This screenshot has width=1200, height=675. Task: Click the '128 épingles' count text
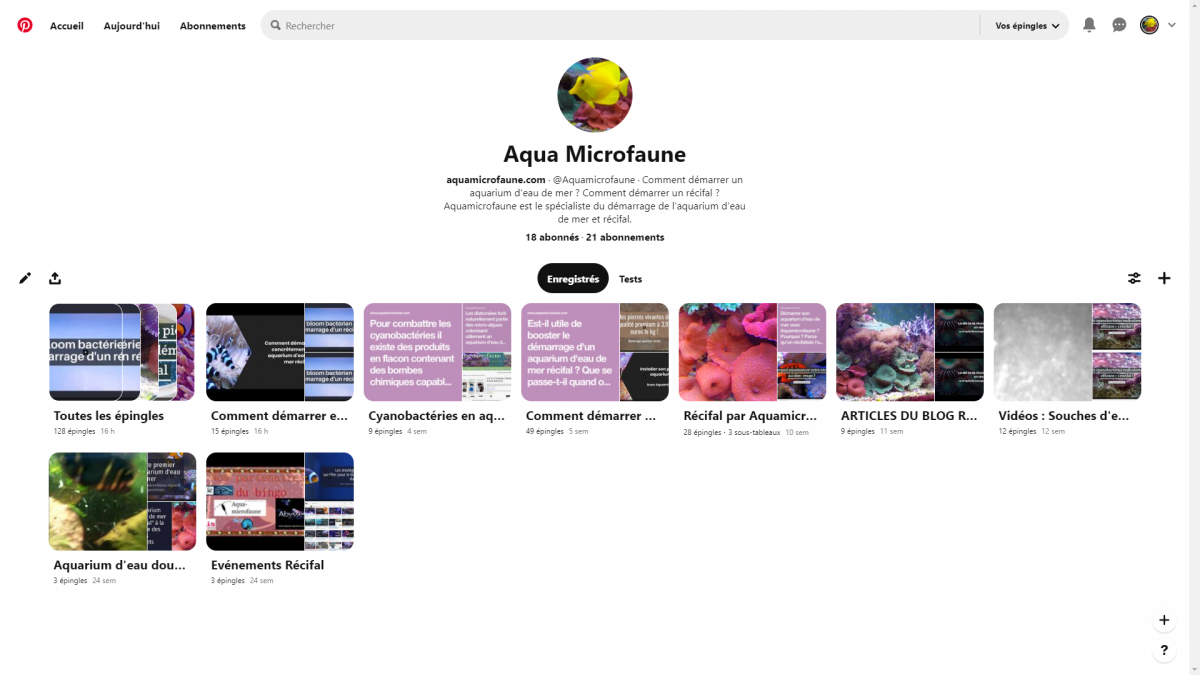tap(74, 432)
